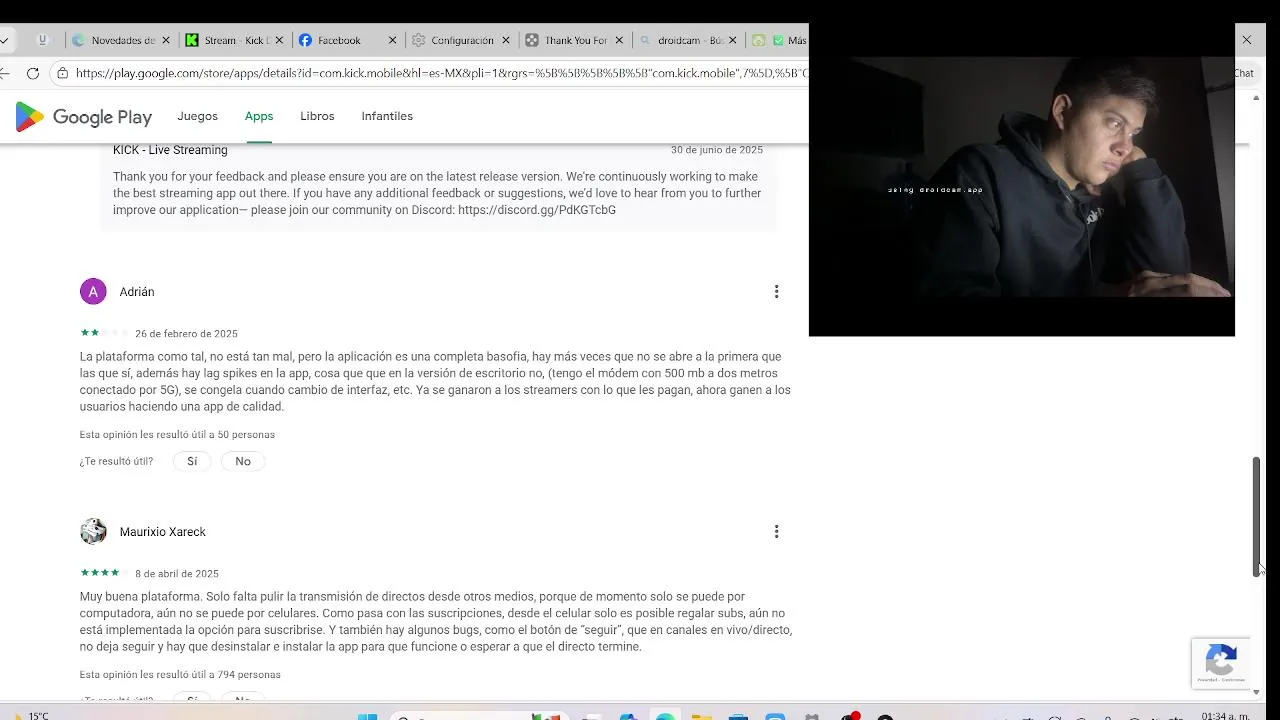Screen dimensions: 1280x720
Task: Click text saying useful to 50 personas
Action: (x=177, y=435)
